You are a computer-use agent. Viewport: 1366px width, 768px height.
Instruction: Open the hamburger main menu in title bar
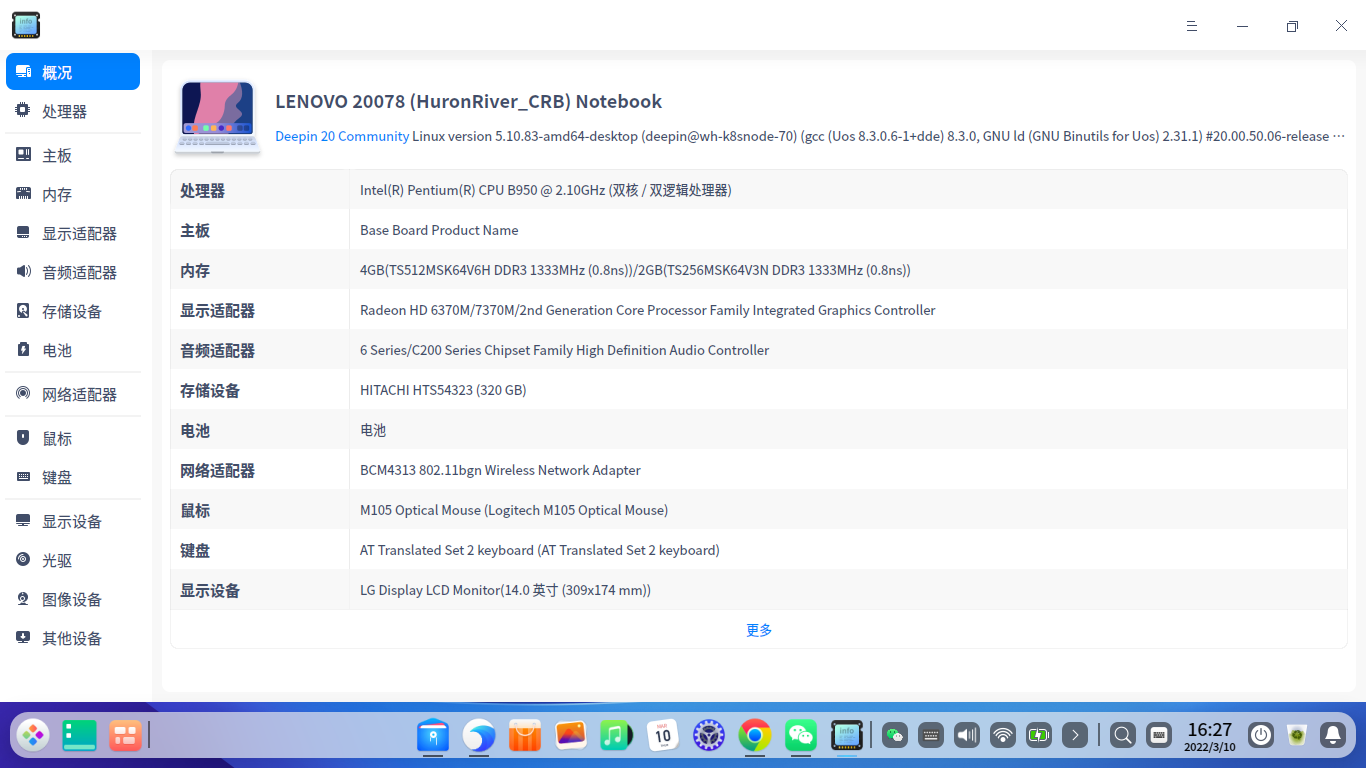[1192, 26]
